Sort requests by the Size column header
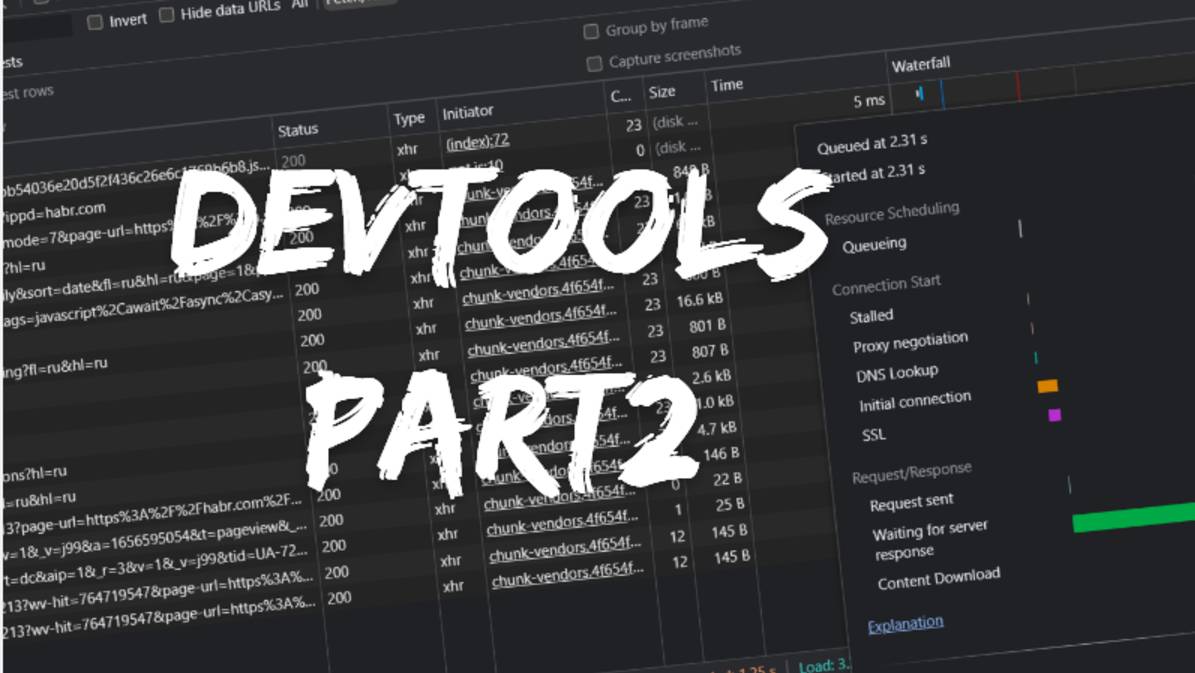This screenshot has width=1195, height=673. click(x=662, y=92)
